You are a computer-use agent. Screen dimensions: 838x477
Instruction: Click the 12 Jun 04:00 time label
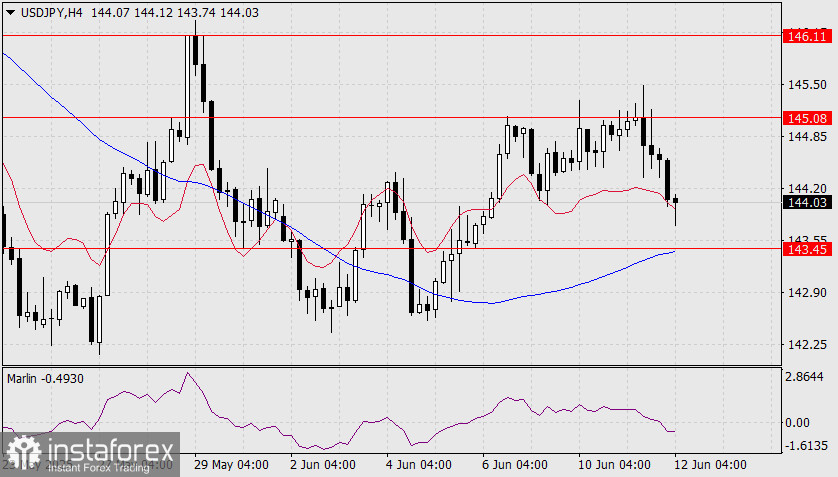[x=710, y=465]
